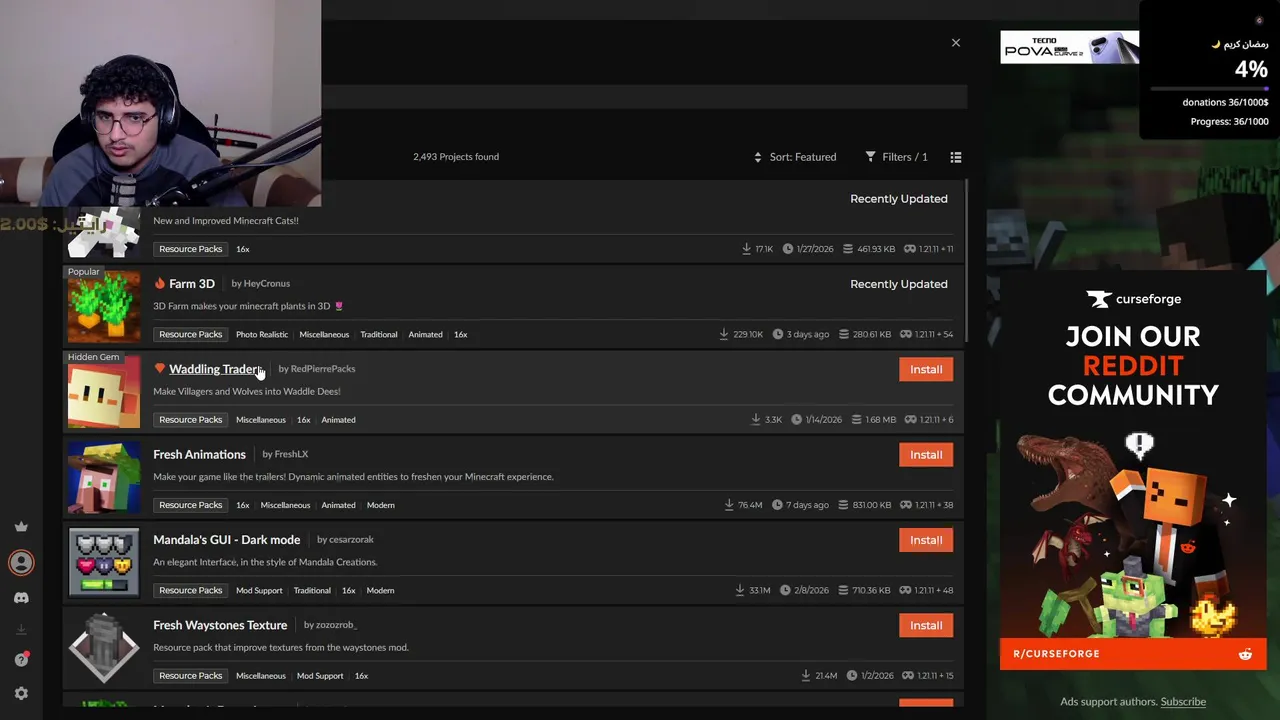Open the settings gear icon

(x=21, y=693)
